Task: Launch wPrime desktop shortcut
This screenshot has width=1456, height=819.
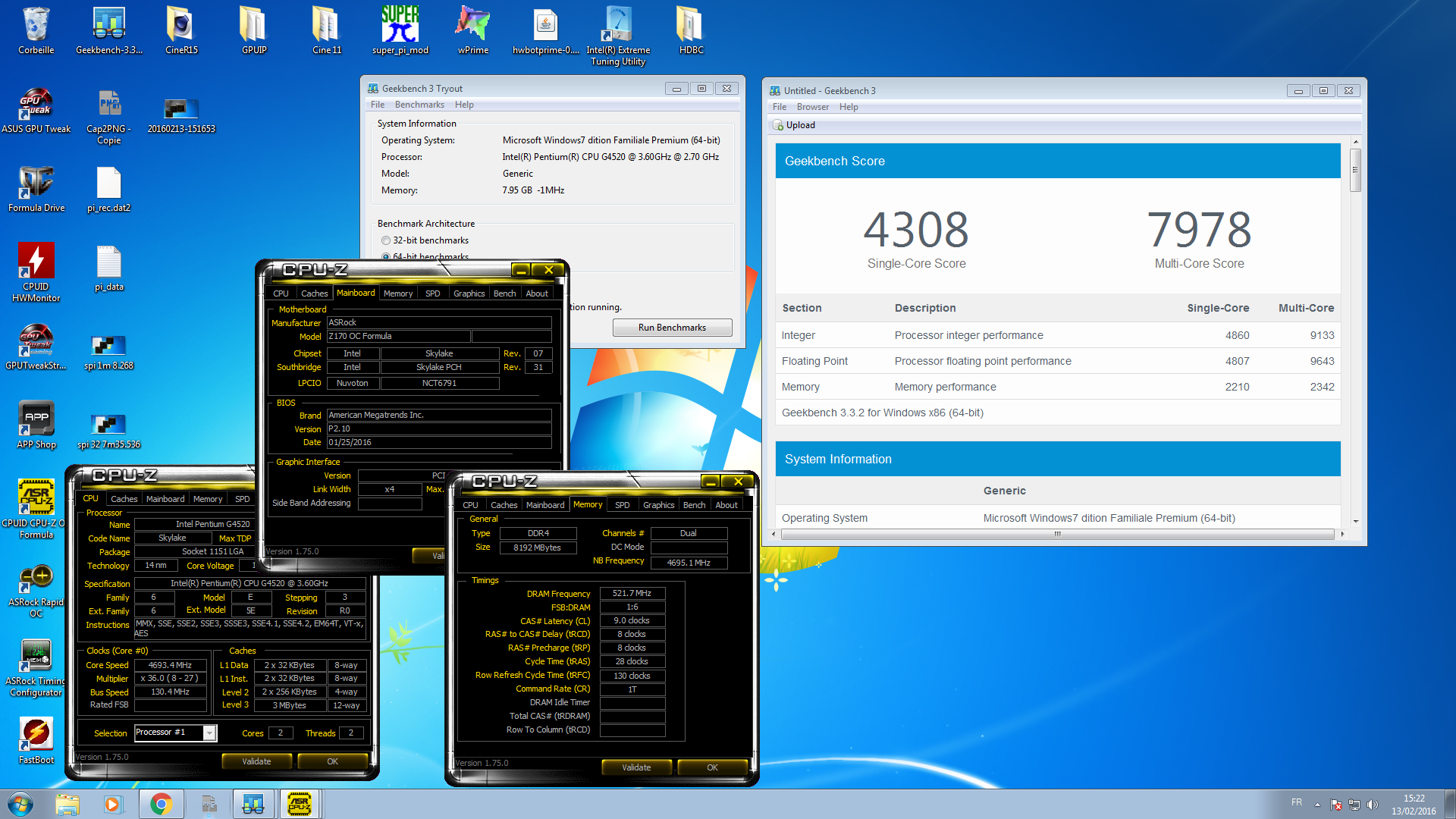Action: 472,30
